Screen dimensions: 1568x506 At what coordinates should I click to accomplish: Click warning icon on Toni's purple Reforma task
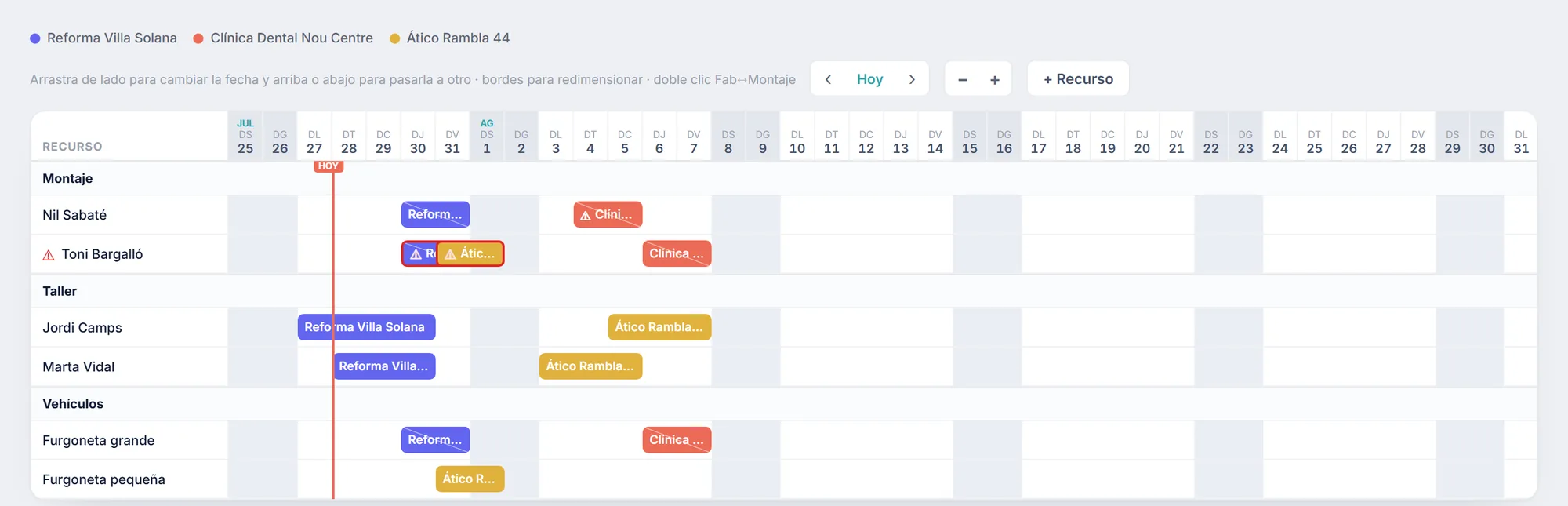click(416, 254)
